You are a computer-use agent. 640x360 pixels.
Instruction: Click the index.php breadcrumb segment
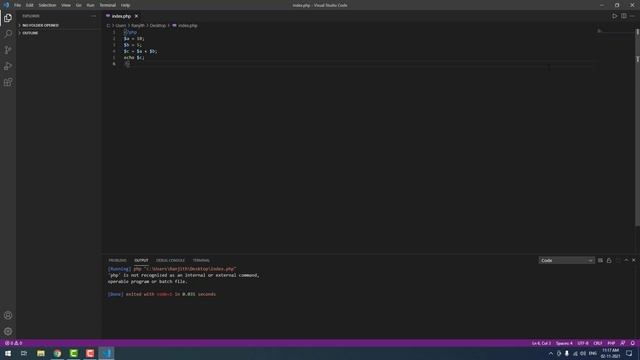pos(187,25)
